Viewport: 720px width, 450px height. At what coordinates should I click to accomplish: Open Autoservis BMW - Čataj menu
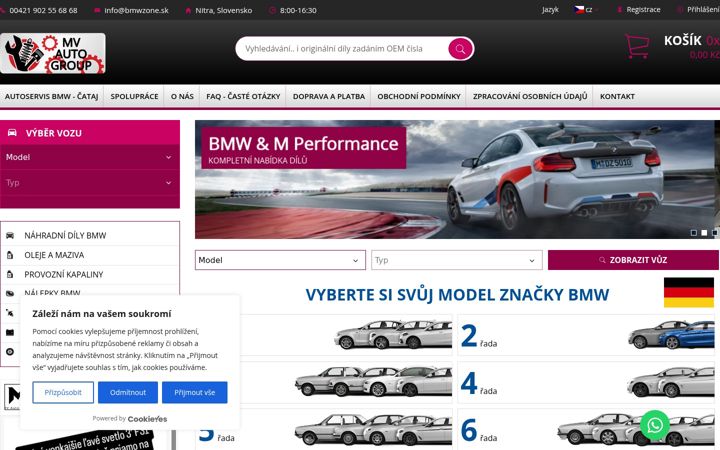click(x=51, y=96)
